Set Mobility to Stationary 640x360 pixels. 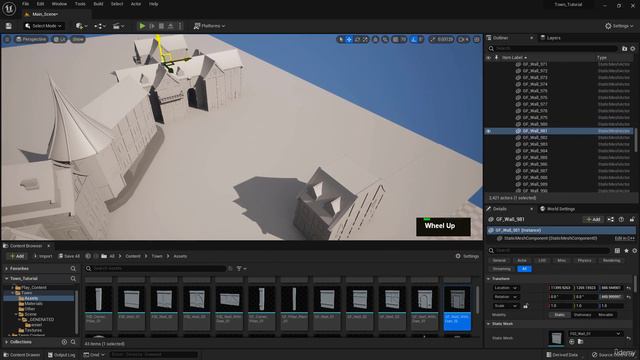point(582,315)
